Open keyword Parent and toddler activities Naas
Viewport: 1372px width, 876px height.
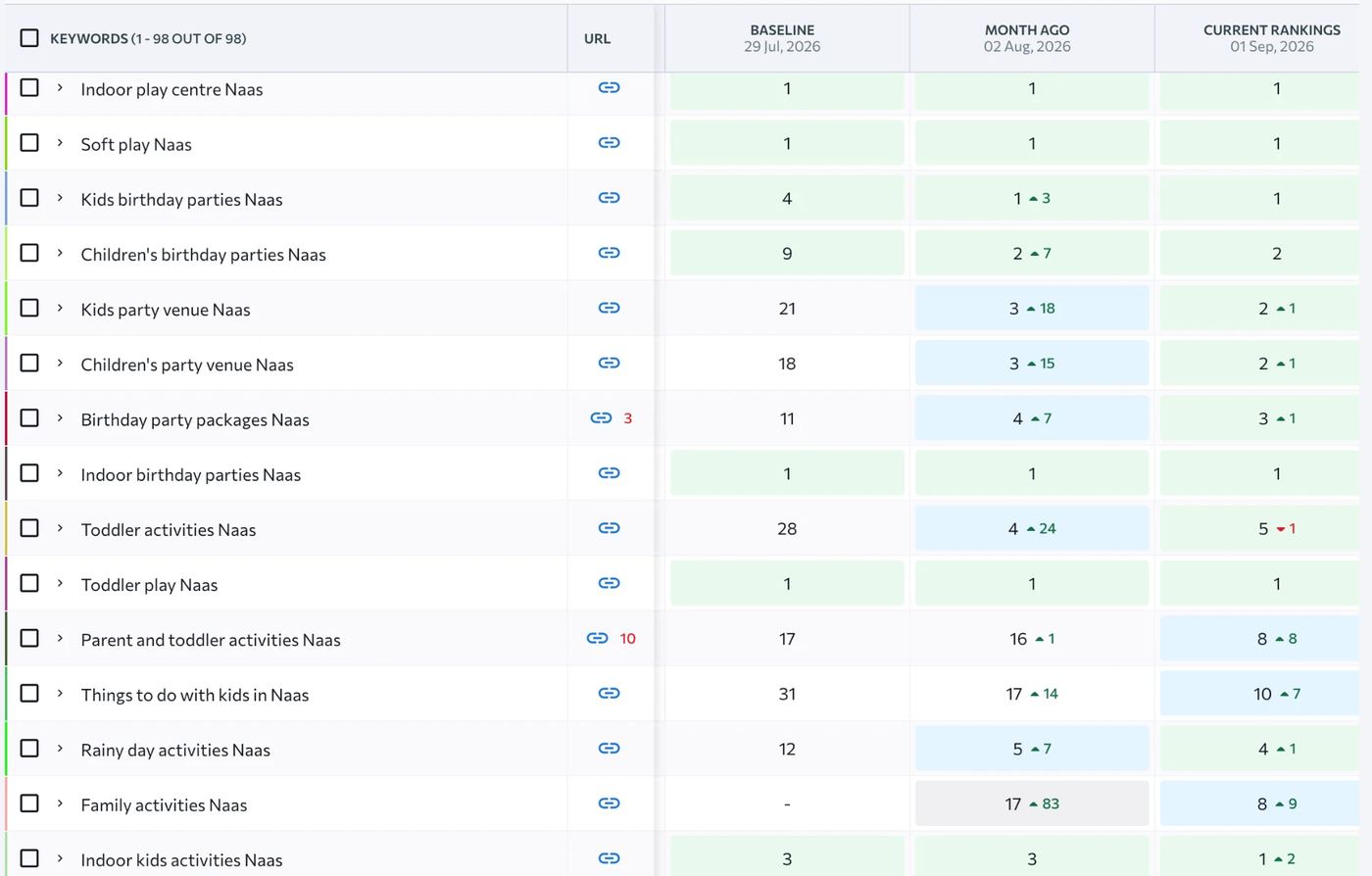(x=211, y=640)
